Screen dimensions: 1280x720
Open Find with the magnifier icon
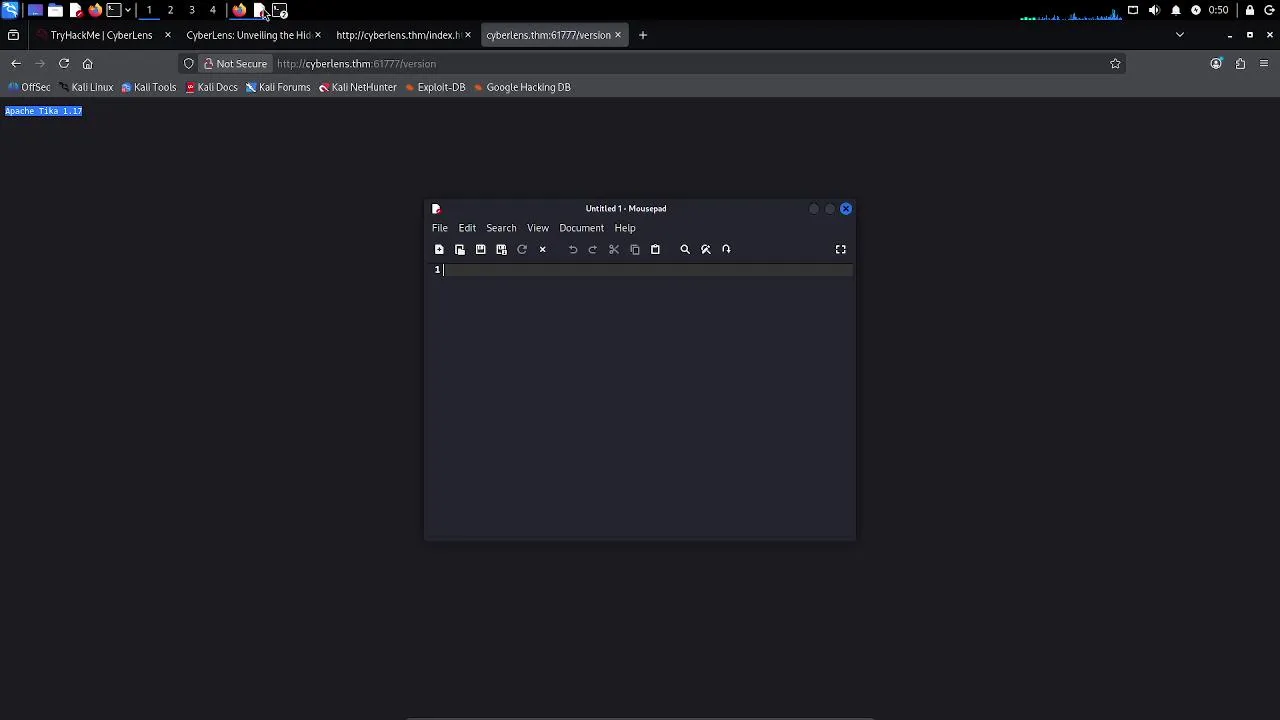685,249
